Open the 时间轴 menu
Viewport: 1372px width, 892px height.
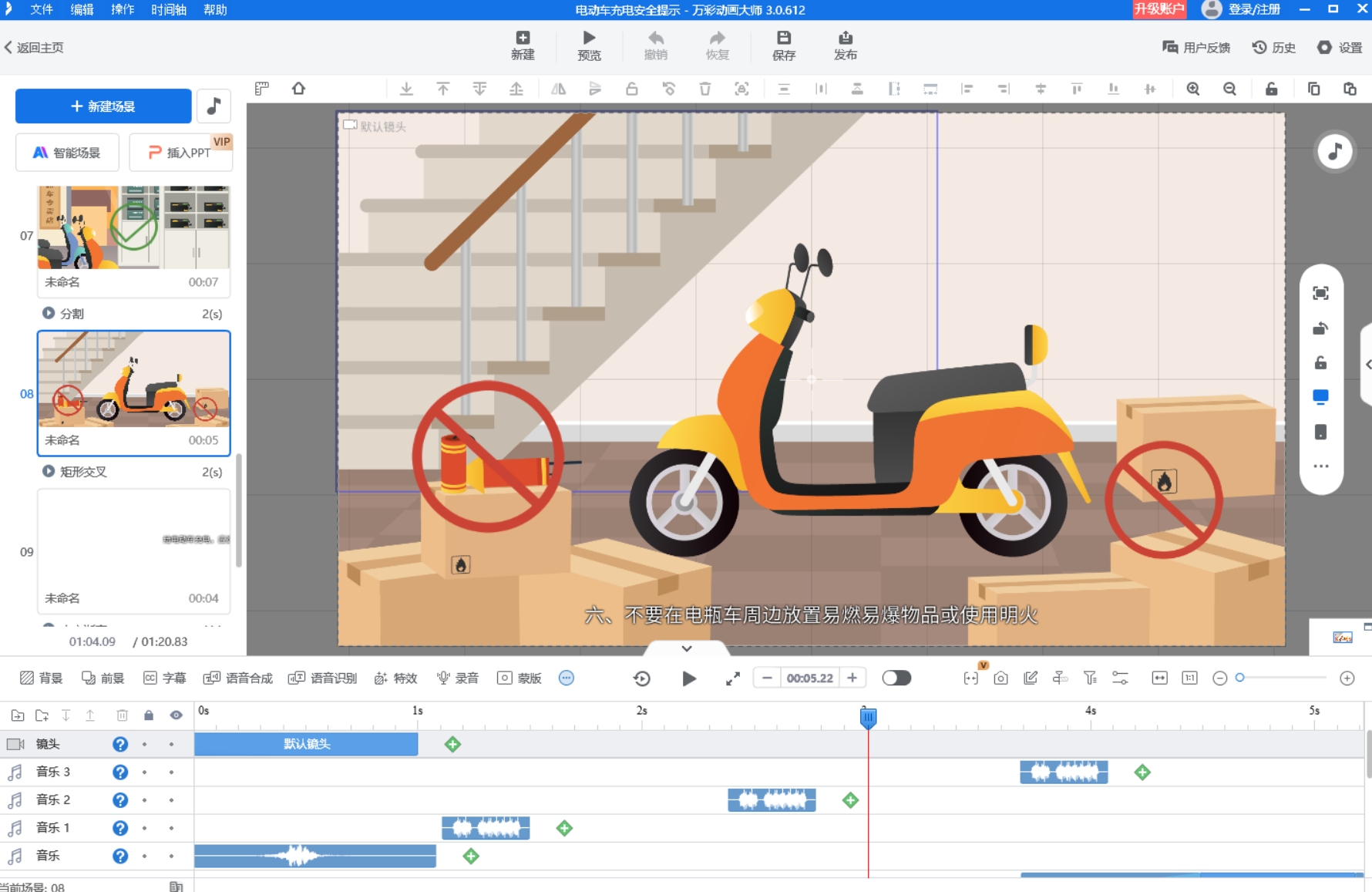168,9
